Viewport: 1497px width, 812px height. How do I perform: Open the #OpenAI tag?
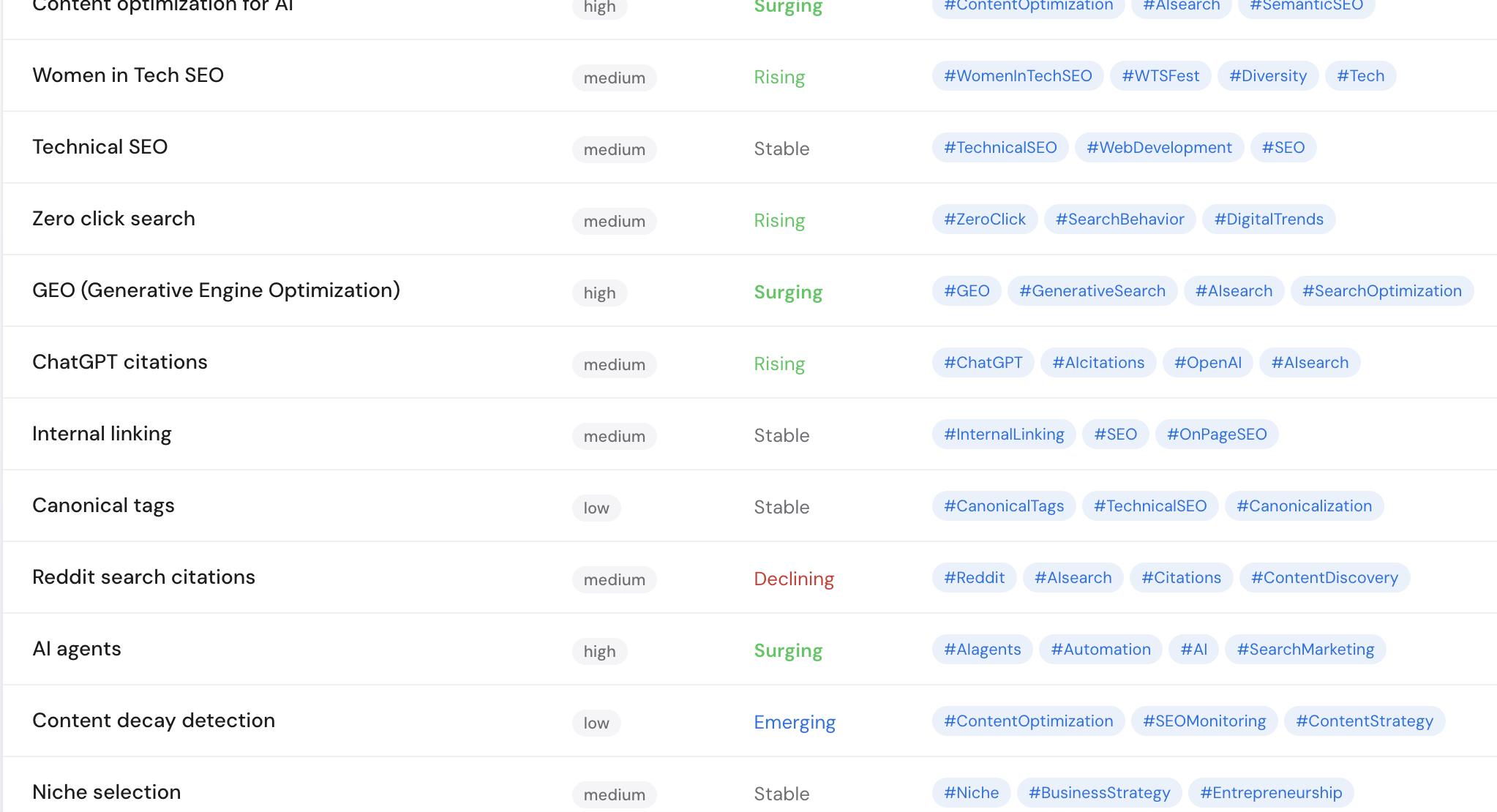pyautogui.click(x=1207, y=362)
